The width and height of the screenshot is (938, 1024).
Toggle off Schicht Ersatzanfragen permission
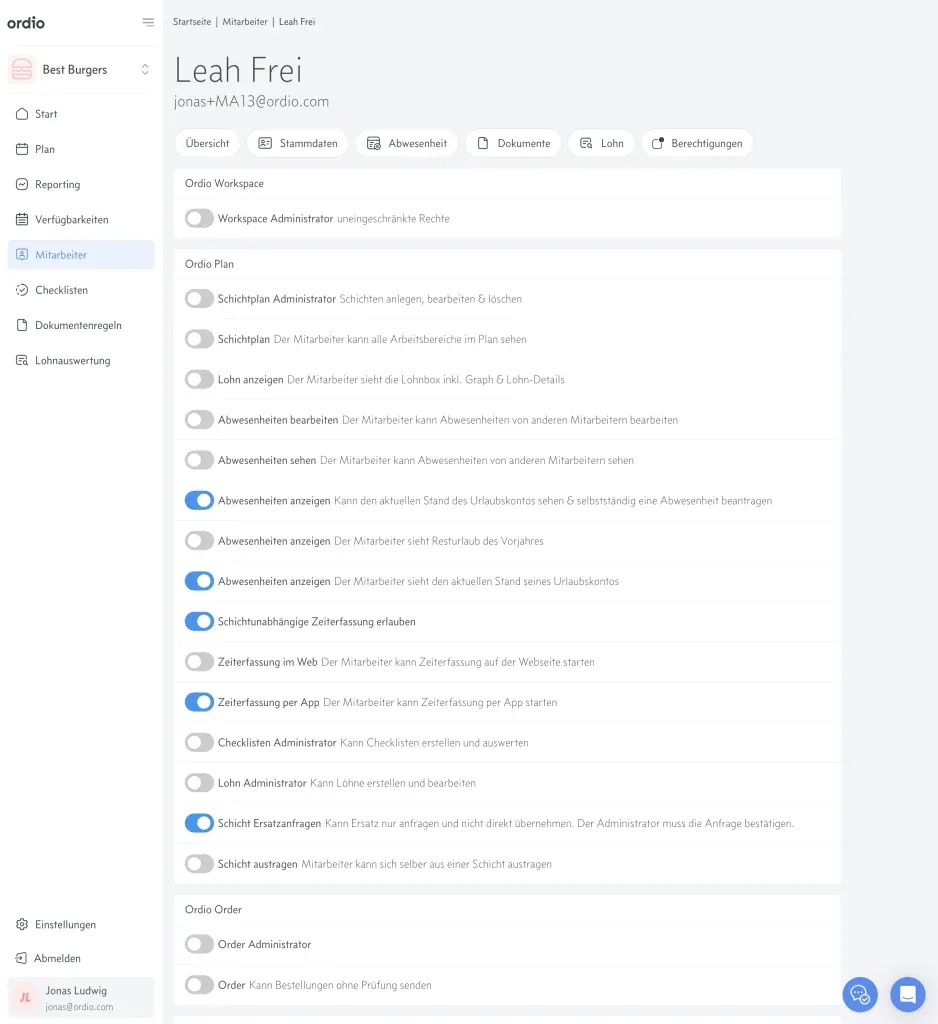(199, 824)
